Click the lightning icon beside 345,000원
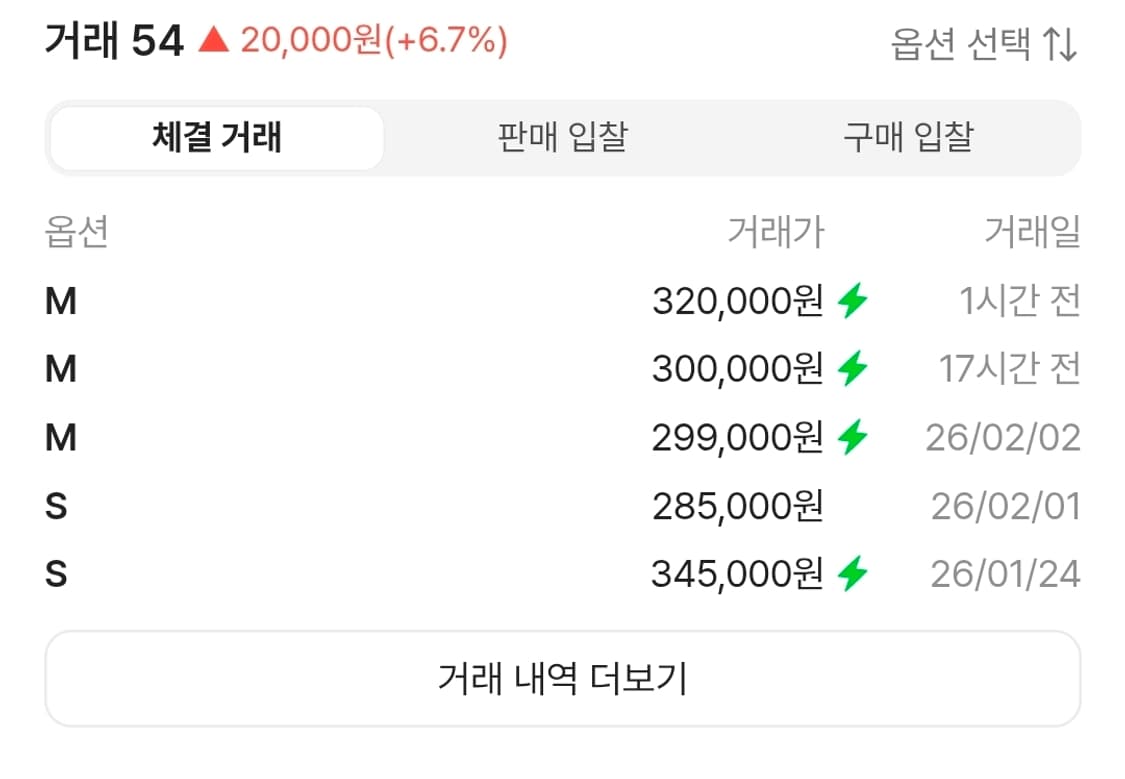1125x779 pixels. click(x=853, y=574)
